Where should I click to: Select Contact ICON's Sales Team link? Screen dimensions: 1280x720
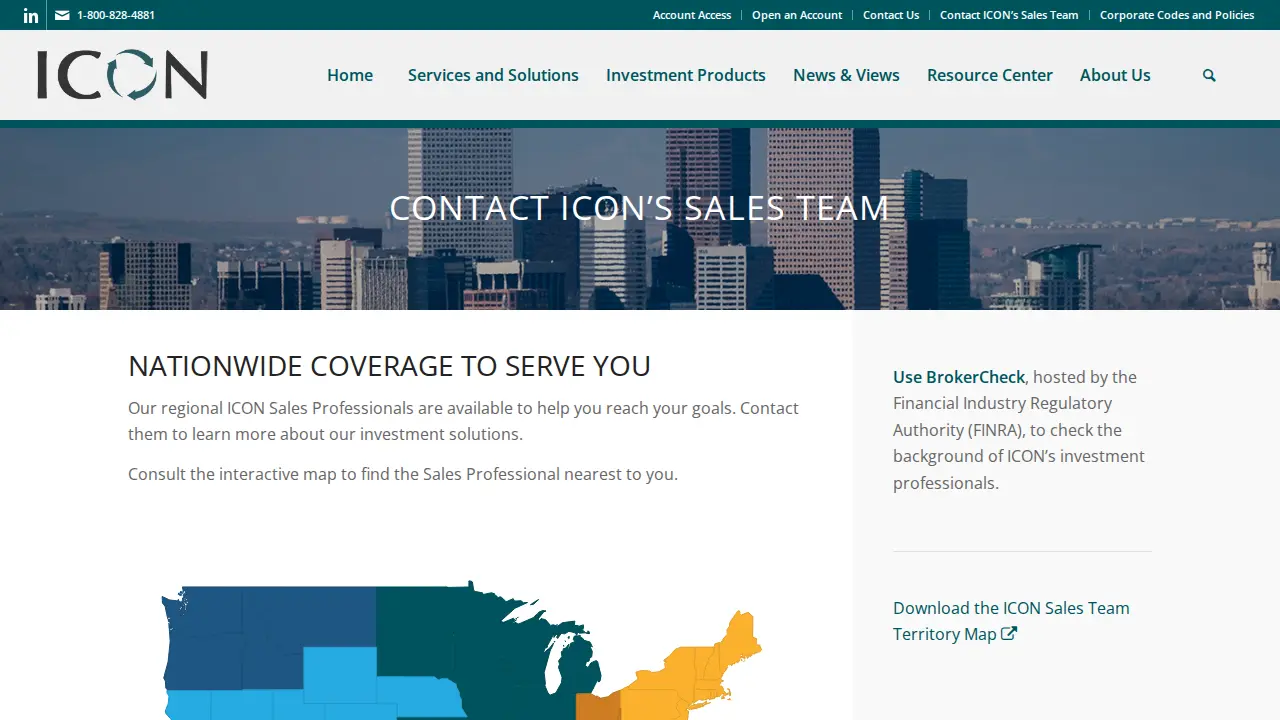(x=1009, y=15)
